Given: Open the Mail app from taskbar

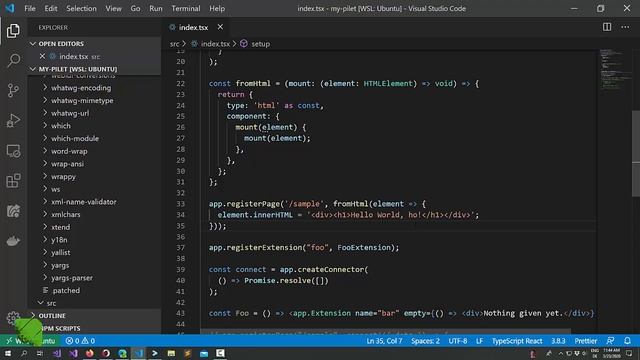Looking at the screenshot, I should 204,353.
